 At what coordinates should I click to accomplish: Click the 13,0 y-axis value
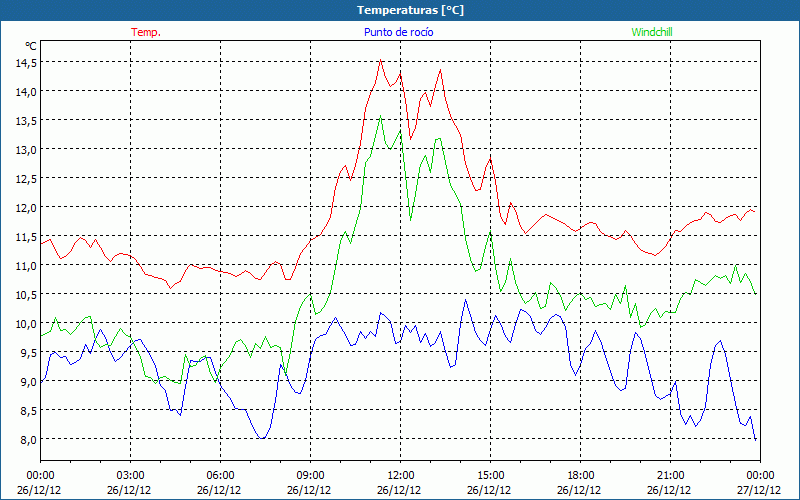pyautogui.click(x=26, y=149)
